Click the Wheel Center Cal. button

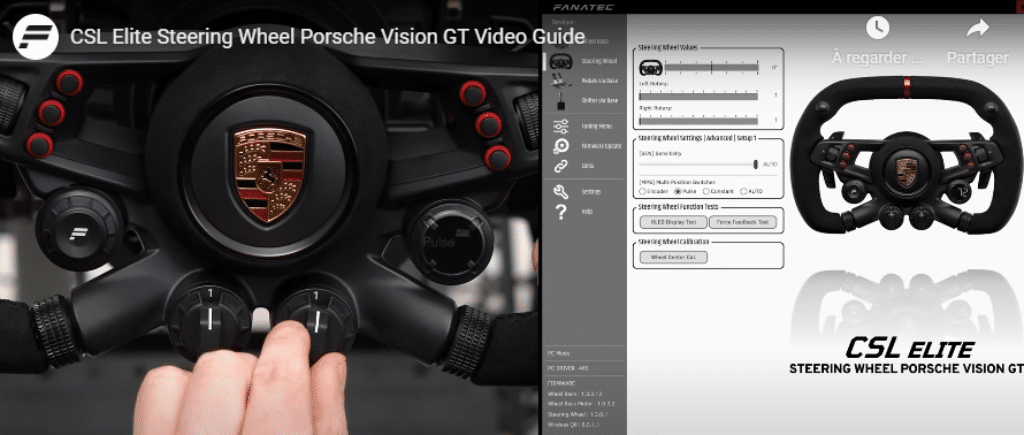click(673, 257)
